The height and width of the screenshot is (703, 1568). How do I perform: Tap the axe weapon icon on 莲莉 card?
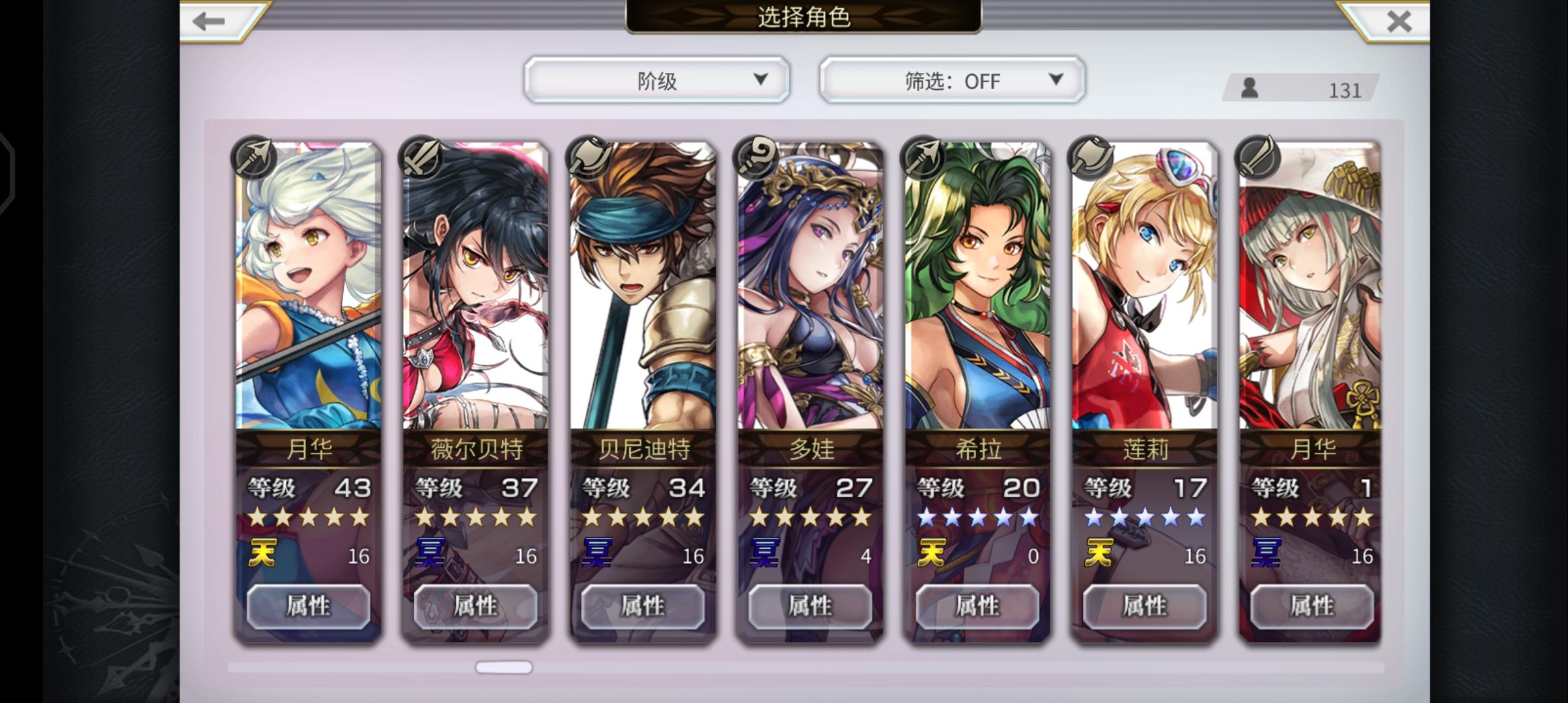1089,158
